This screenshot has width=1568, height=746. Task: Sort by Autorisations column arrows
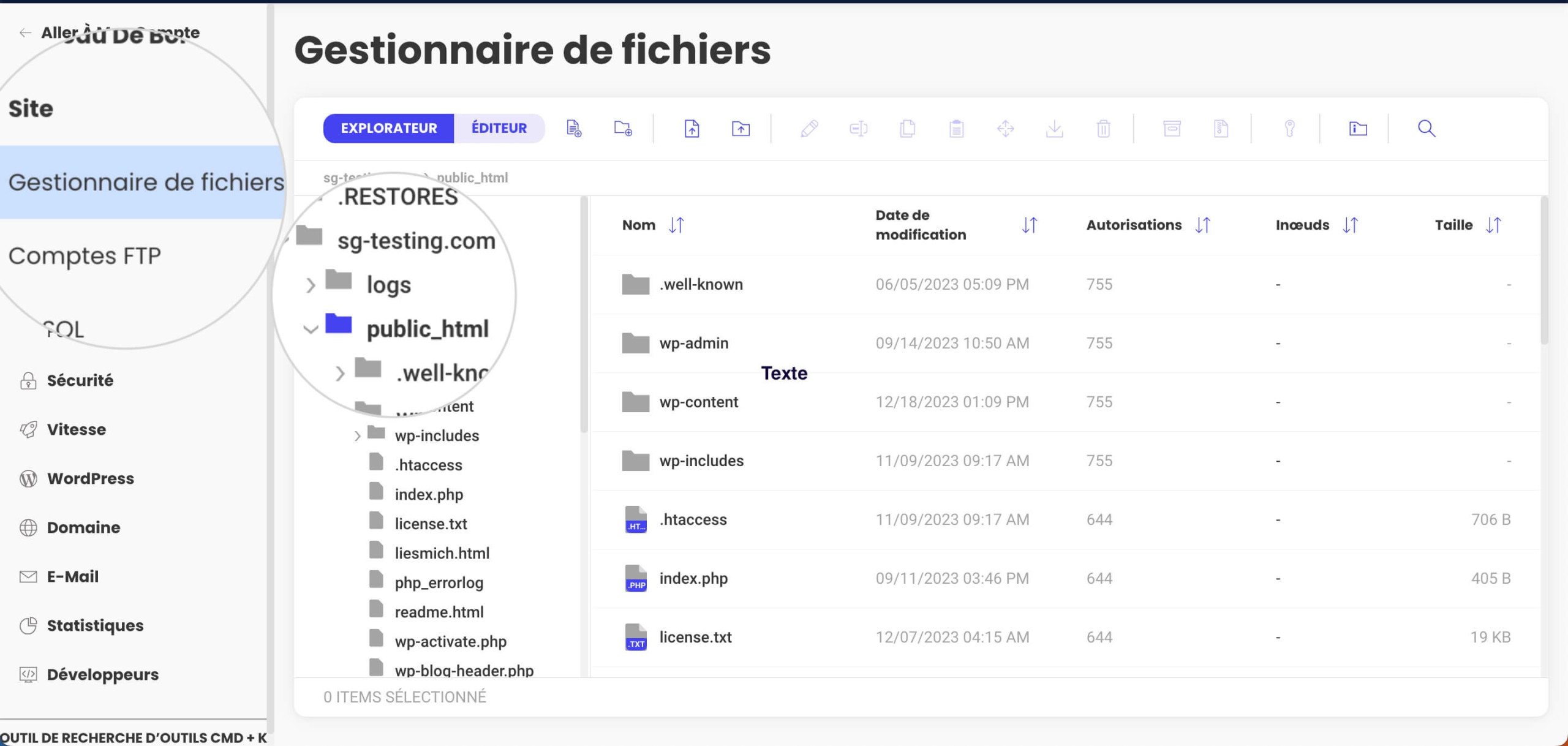1203,225
